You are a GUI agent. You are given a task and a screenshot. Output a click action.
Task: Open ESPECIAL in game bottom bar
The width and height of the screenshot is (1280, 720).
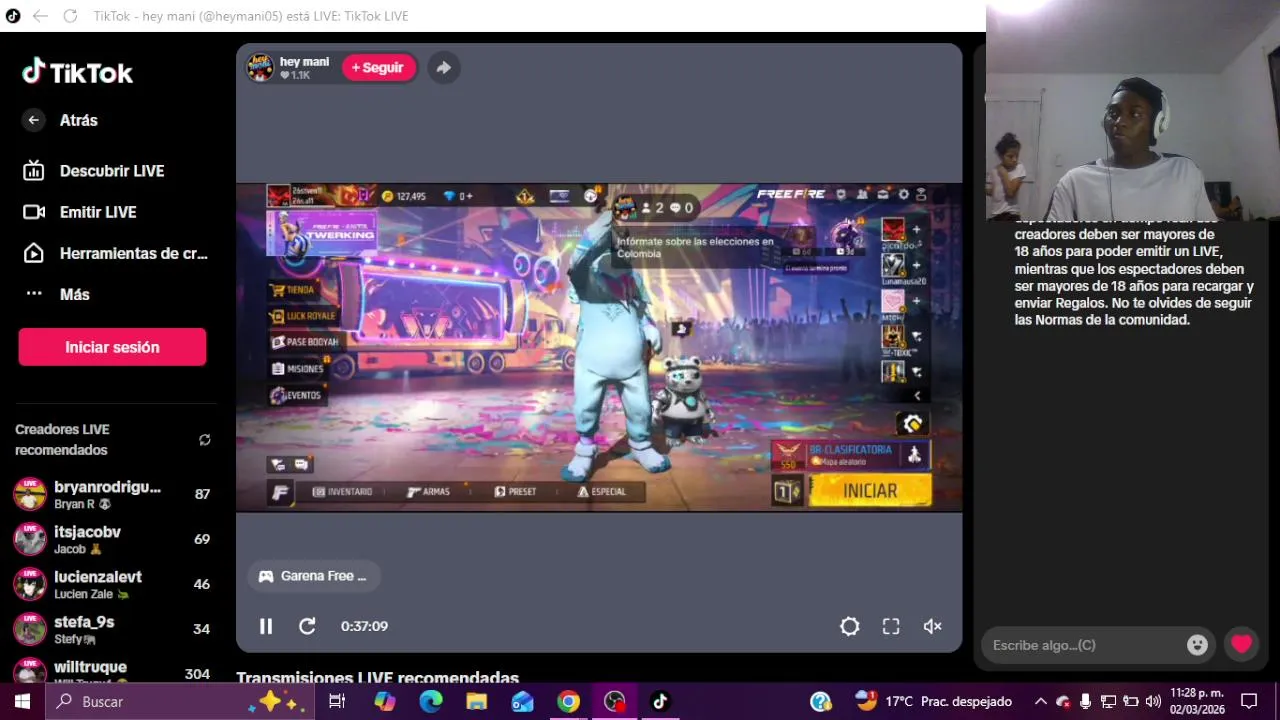(x=602, y=492)
